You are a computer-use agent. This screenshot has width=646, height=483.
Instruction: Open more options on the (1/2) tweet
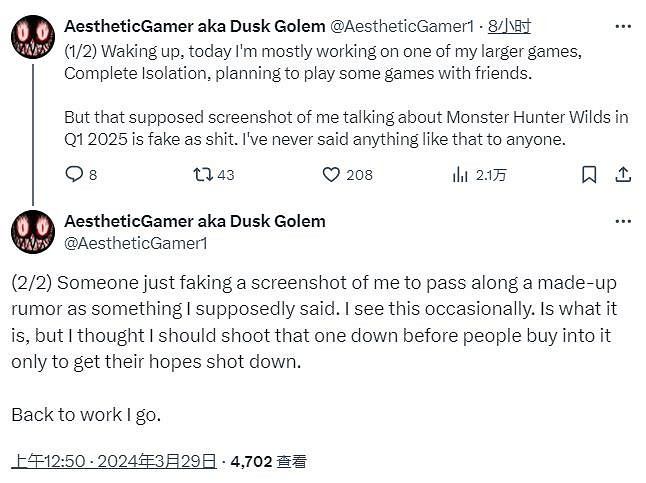click(x=622, y=27)
